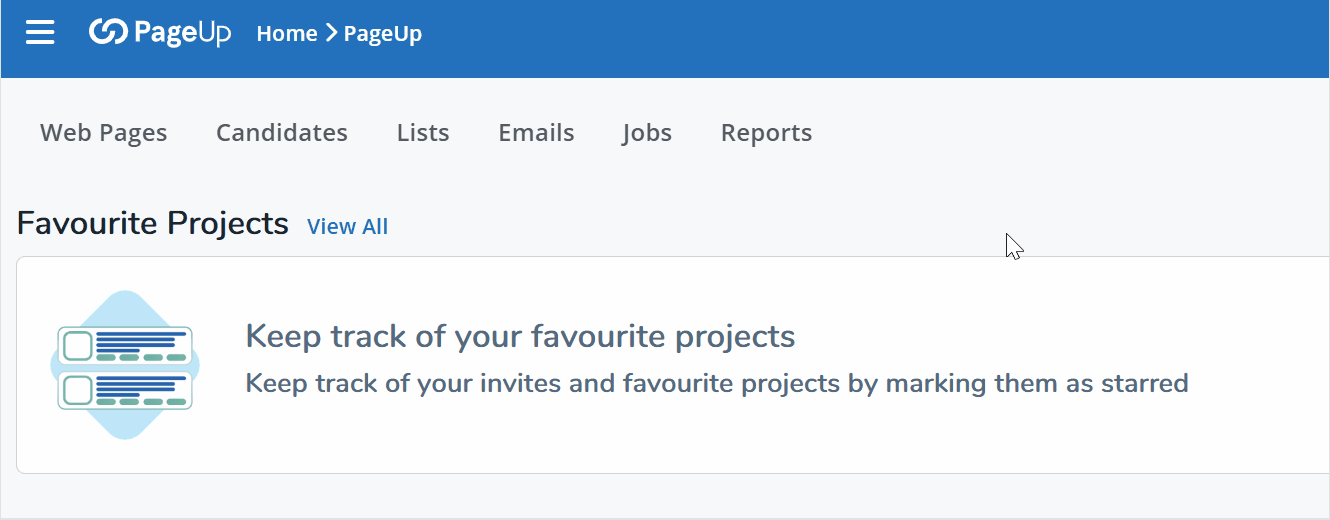Click the text about marking projects as starred
1330x520 pixels.
click(716, 383)
